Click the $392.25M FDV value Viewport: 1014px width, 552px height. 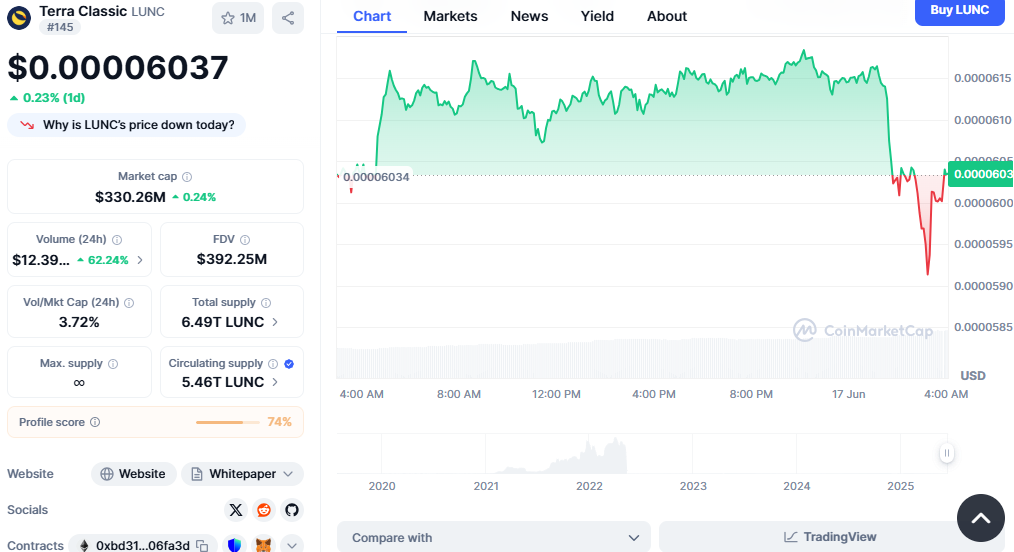click(232, 259)
